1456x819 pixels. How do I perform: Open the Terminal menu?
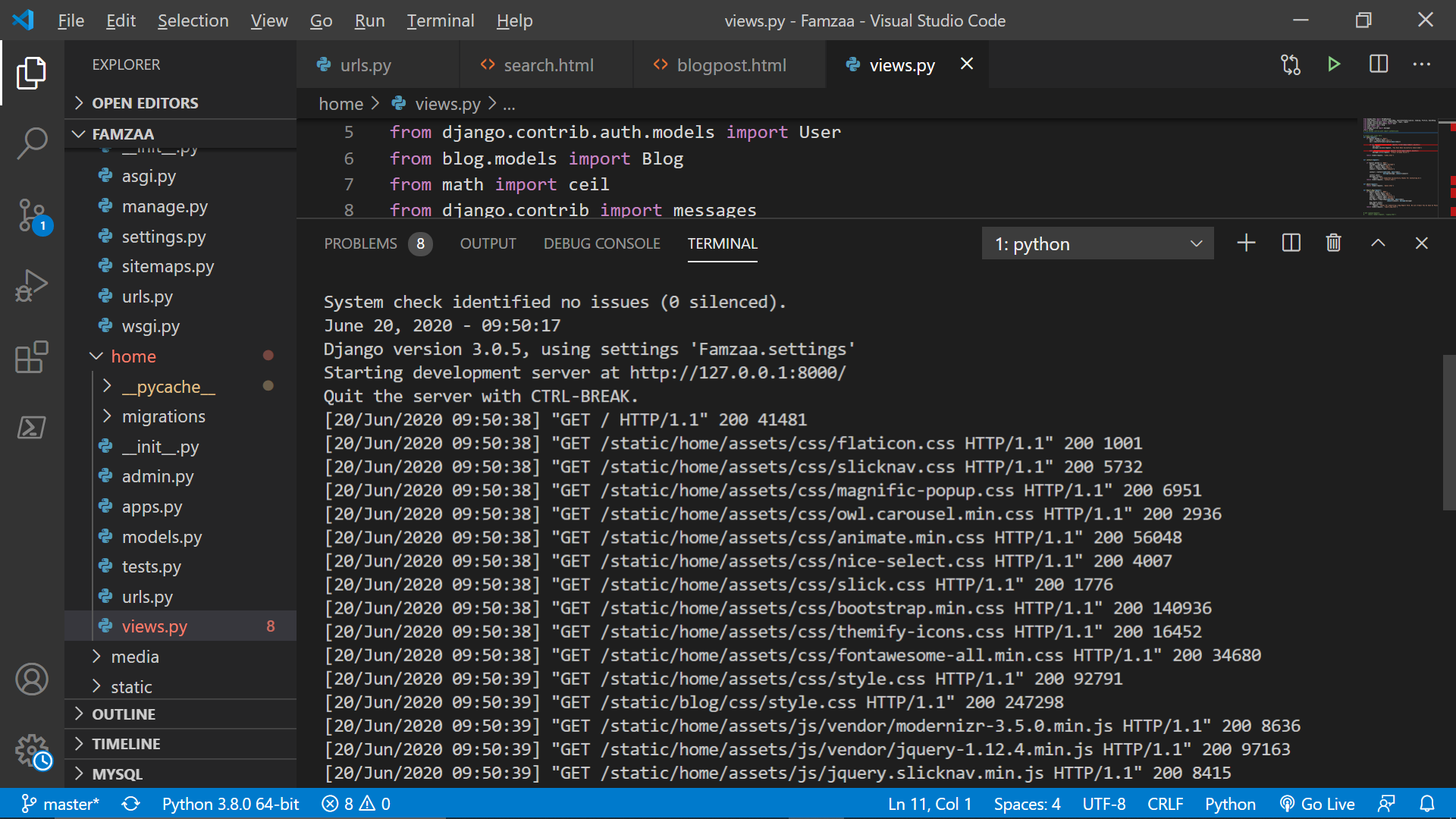click(x=440, y=20)
